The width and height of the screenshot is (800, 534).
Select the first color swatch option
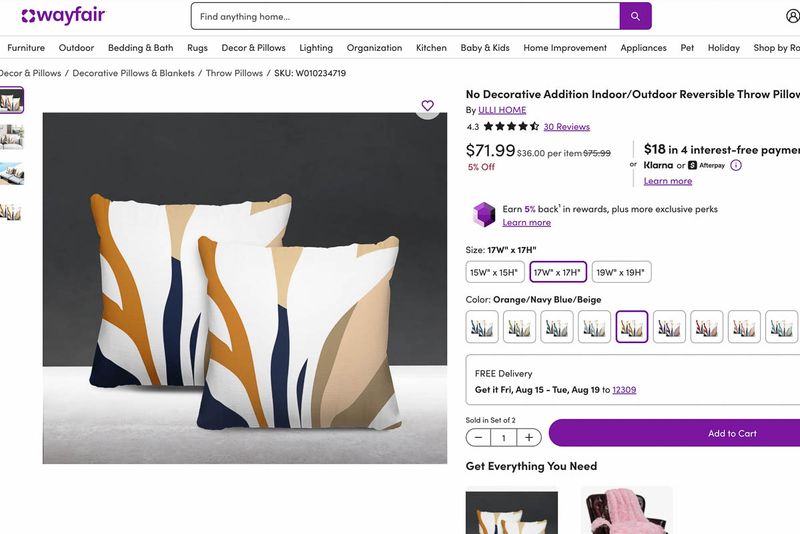click(482, 327)
